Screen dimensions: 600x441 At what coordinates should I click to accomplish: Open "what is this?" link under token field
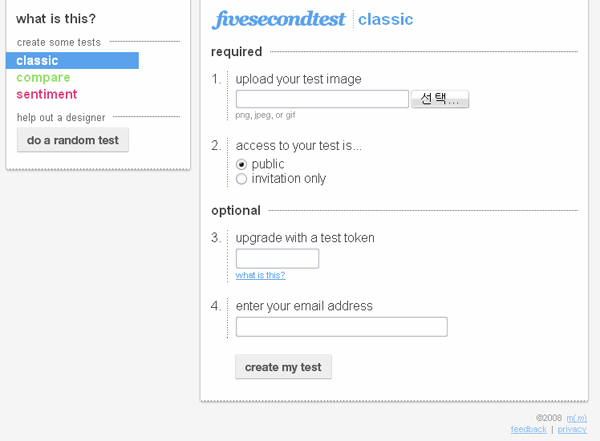(260, 275)
